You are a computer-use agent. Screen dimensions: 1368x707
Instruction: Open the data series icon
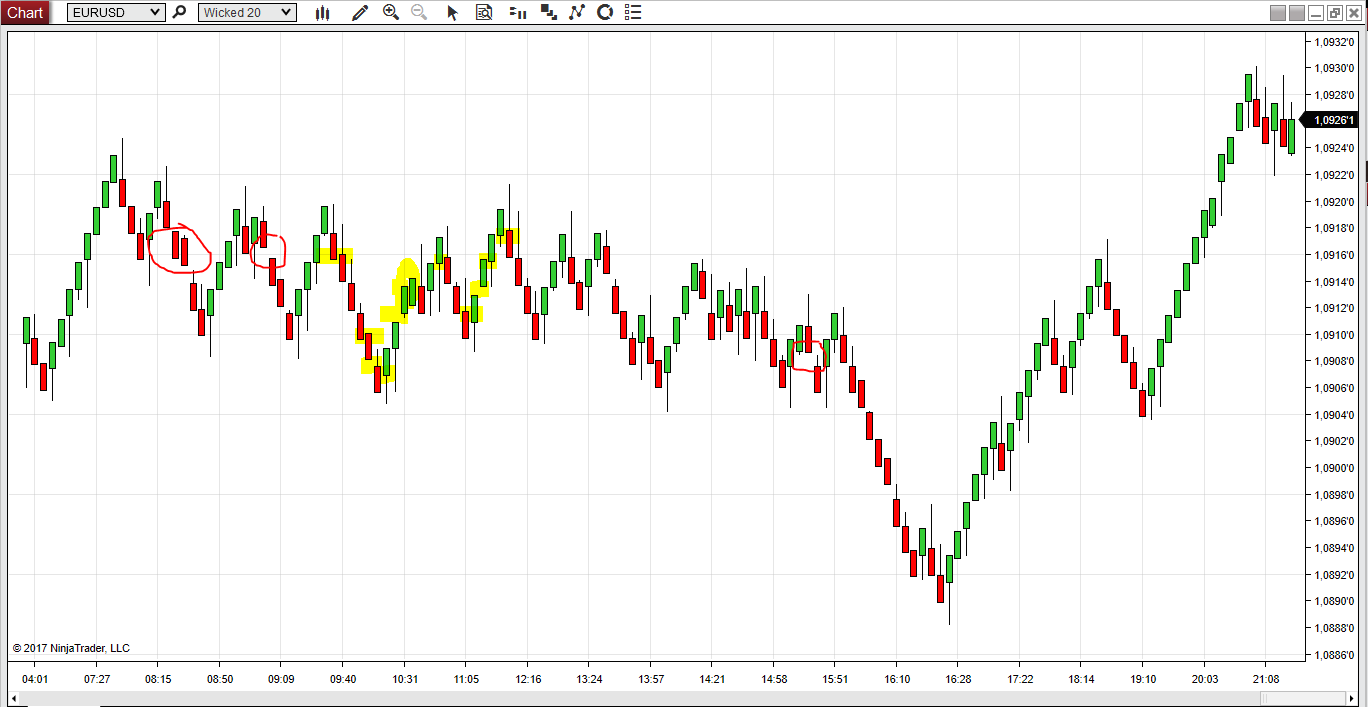click(548, 13)
